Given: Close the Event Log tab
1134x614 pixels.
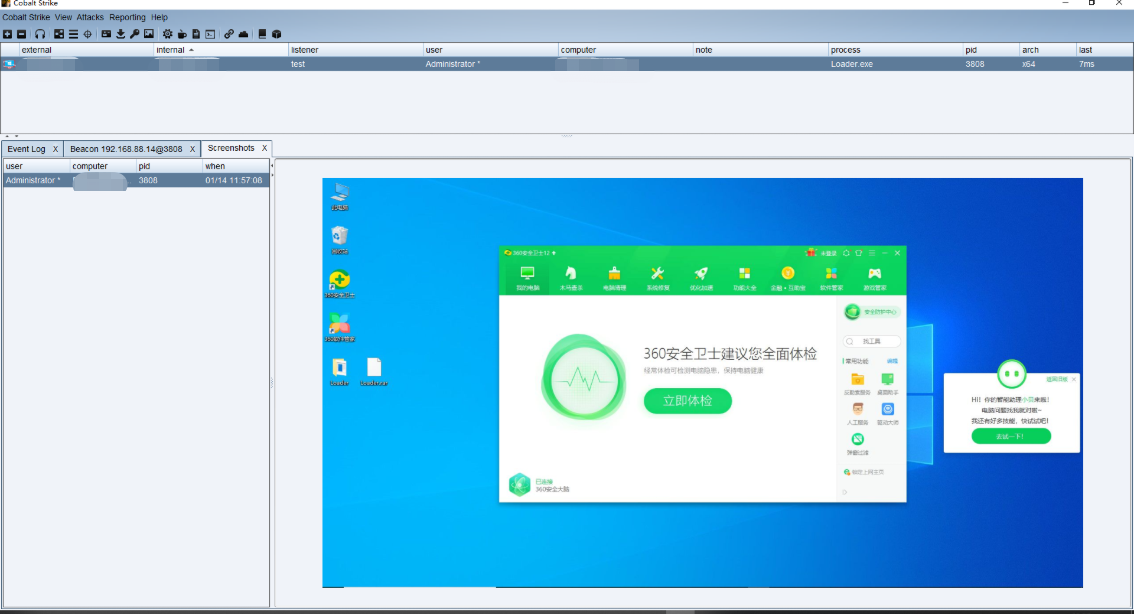Looking at the screenshot, I should [55, 149].
